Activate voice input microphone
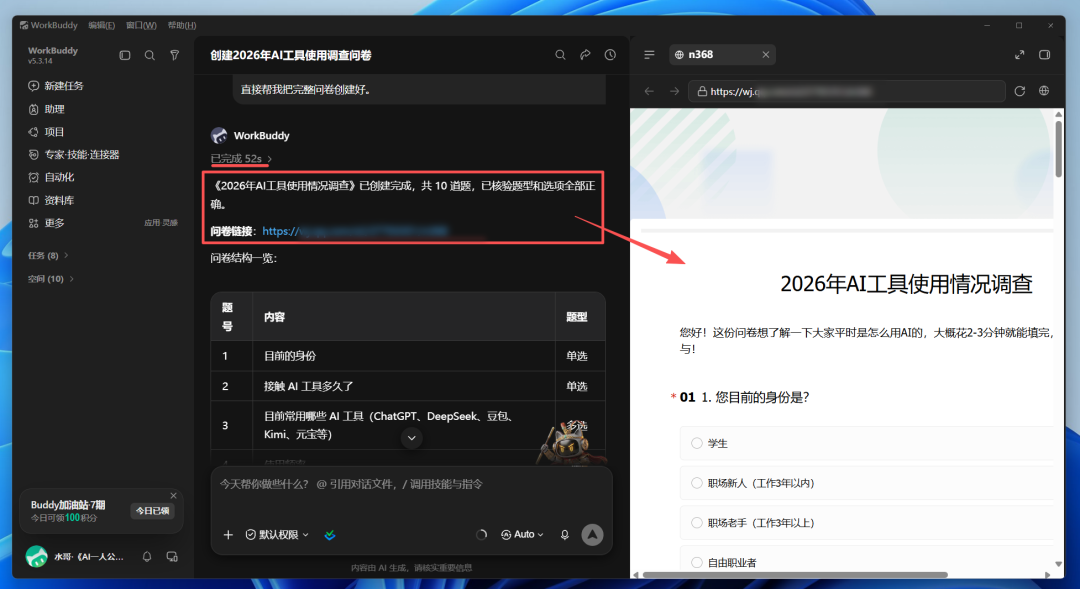Image resolution: width=1080 pixels, height=589 pixels. coord(565,535)
